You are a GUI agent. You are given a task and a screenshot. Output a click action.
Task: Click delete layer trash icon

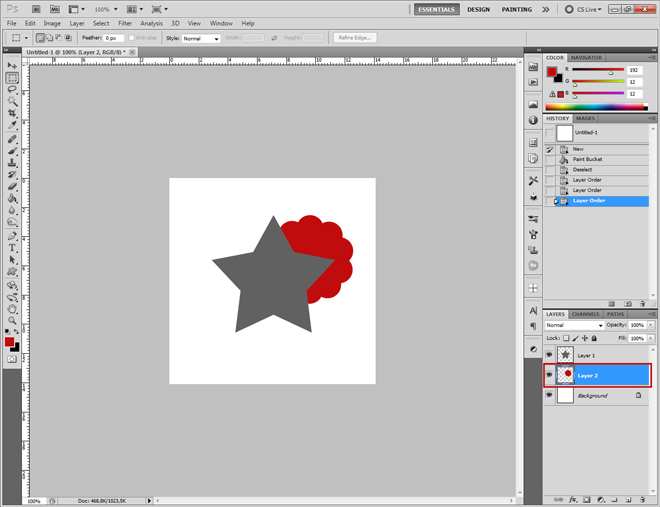coord(641,500)
